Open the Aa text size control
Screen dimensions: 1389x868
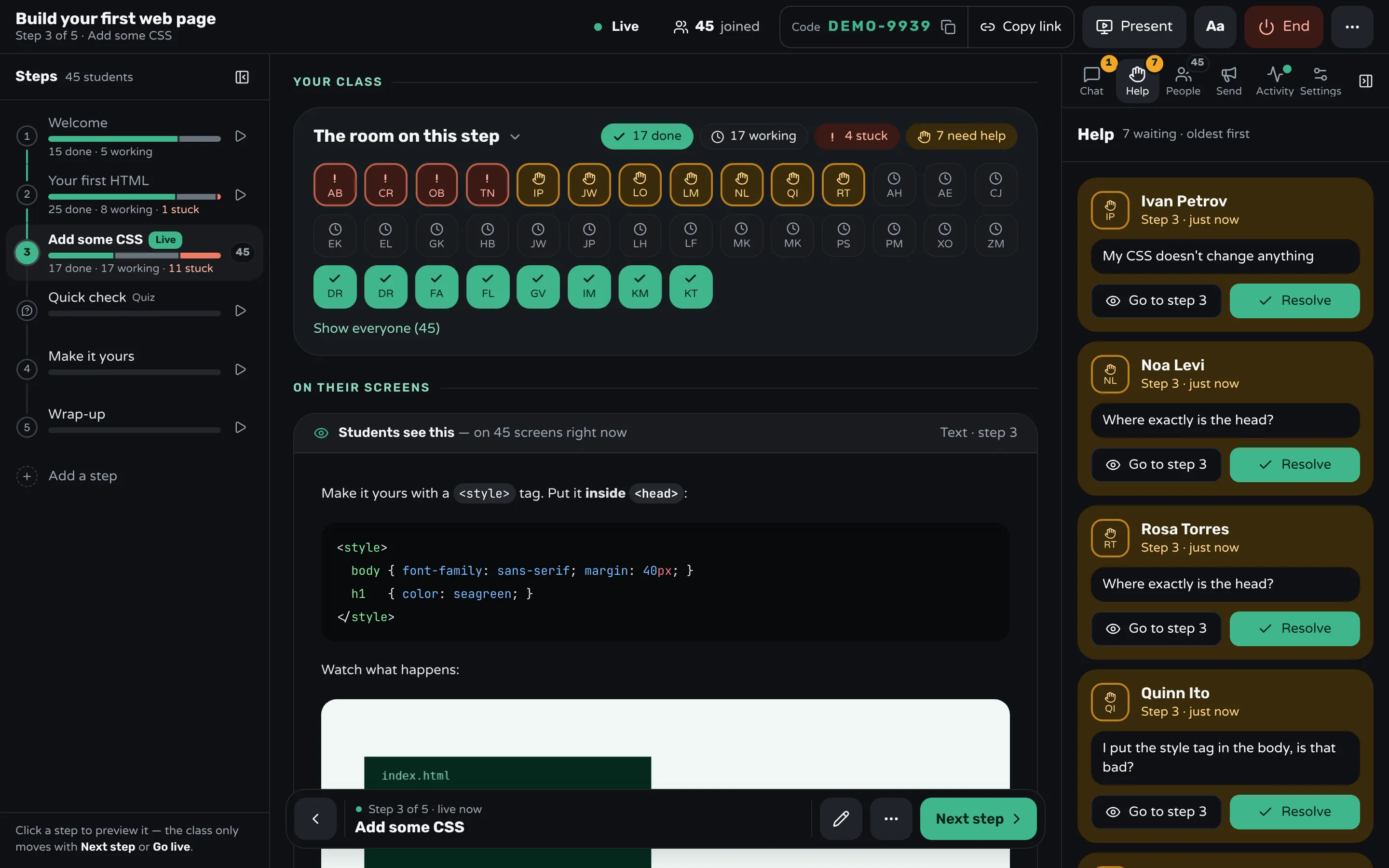pyautogui.click(x=1215, y=27)
